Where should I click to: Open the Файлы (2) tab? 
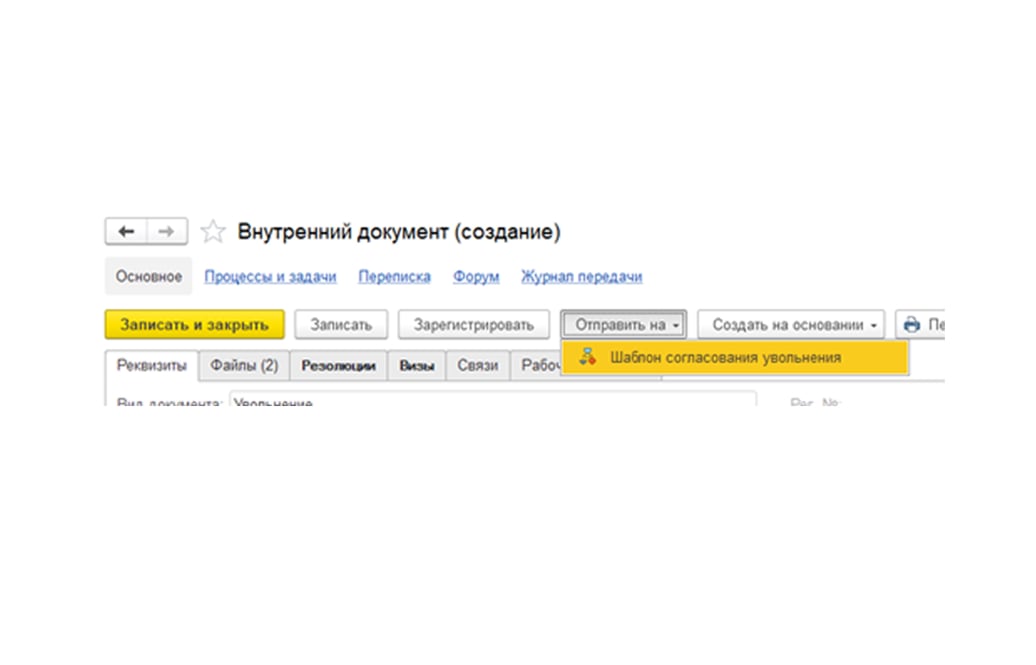pyautogui.click(x=244, y=366)
